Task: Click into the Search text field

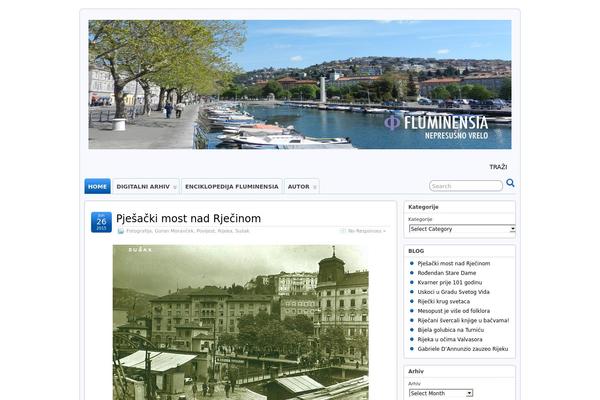Action: coord(465,186)
